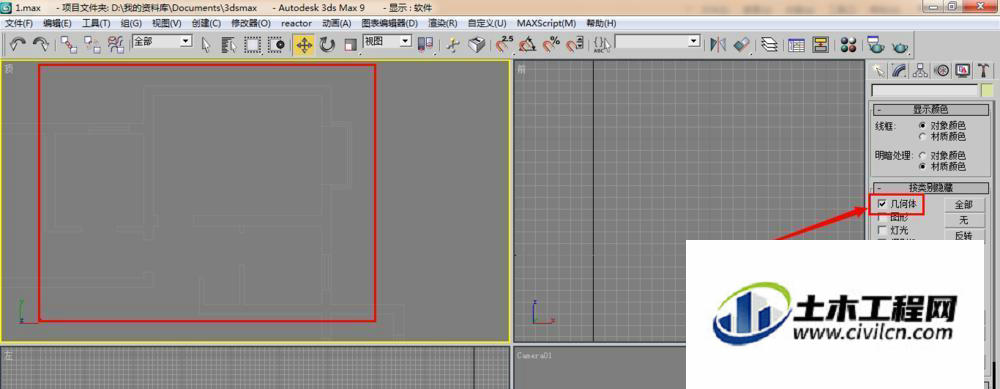Viewport: 1000px width, 389px height.
Task: Switch to the Create command panel tab
Action: (880, 70)
